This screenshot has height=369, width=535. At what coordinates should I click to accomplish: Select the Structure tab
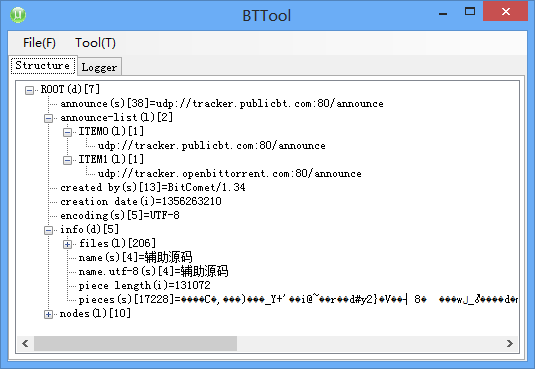(x=43, y=65)
